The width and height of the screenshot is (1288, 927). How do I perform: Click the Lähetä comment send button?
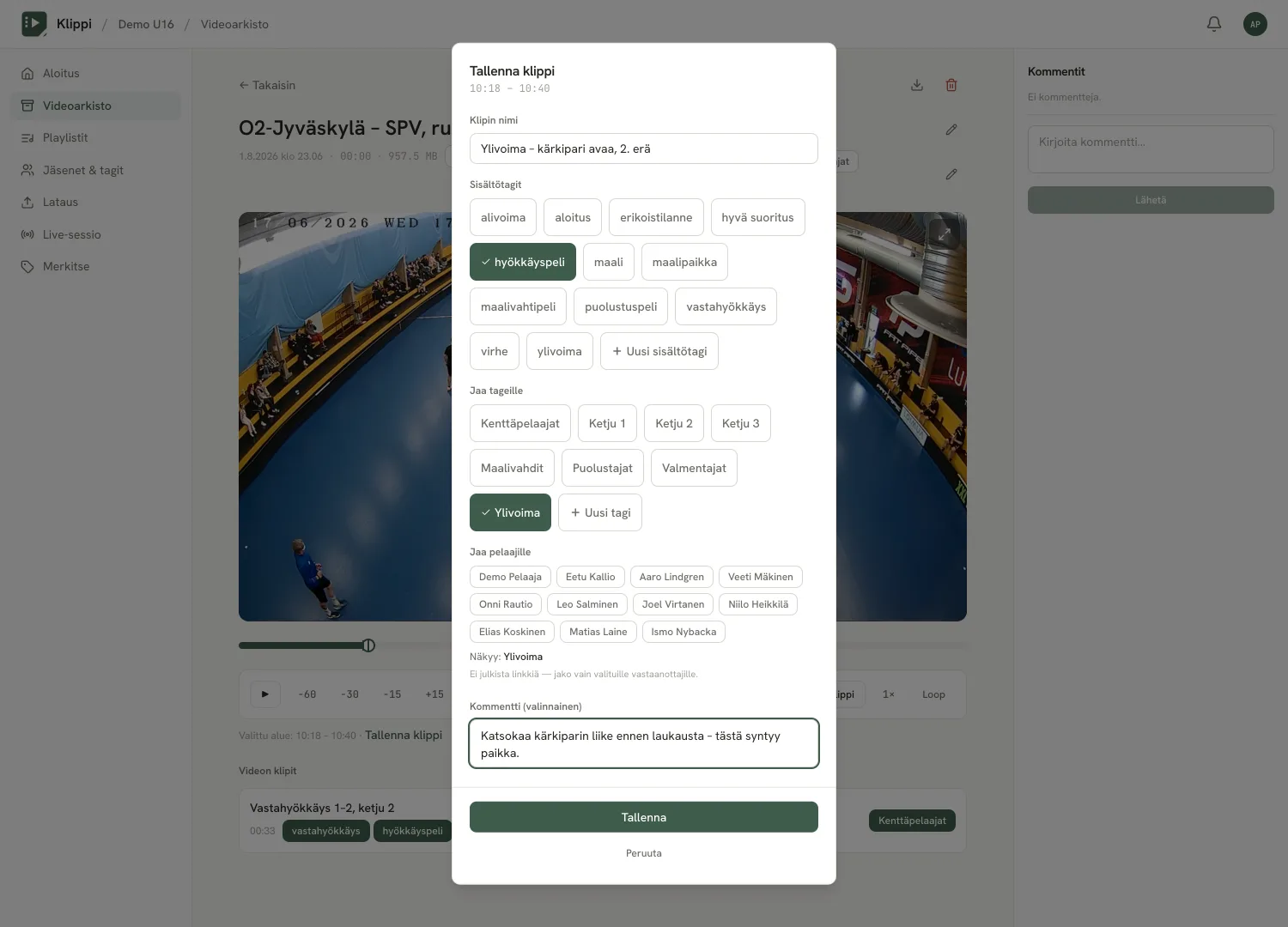(1151, 200)
